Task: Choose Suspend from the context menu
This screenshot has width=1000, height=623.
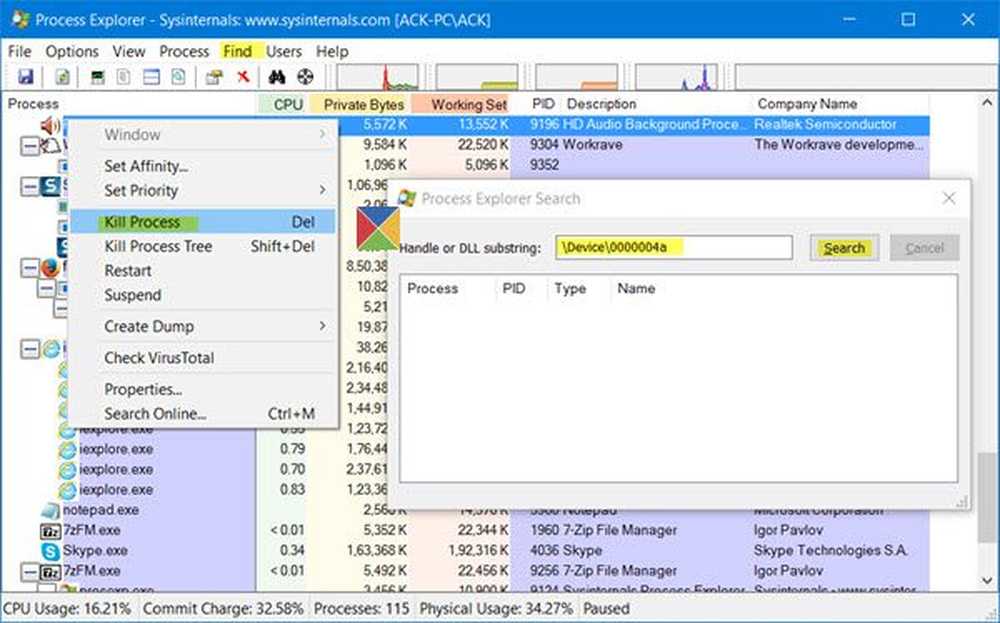Action: (x=203, y=295)
